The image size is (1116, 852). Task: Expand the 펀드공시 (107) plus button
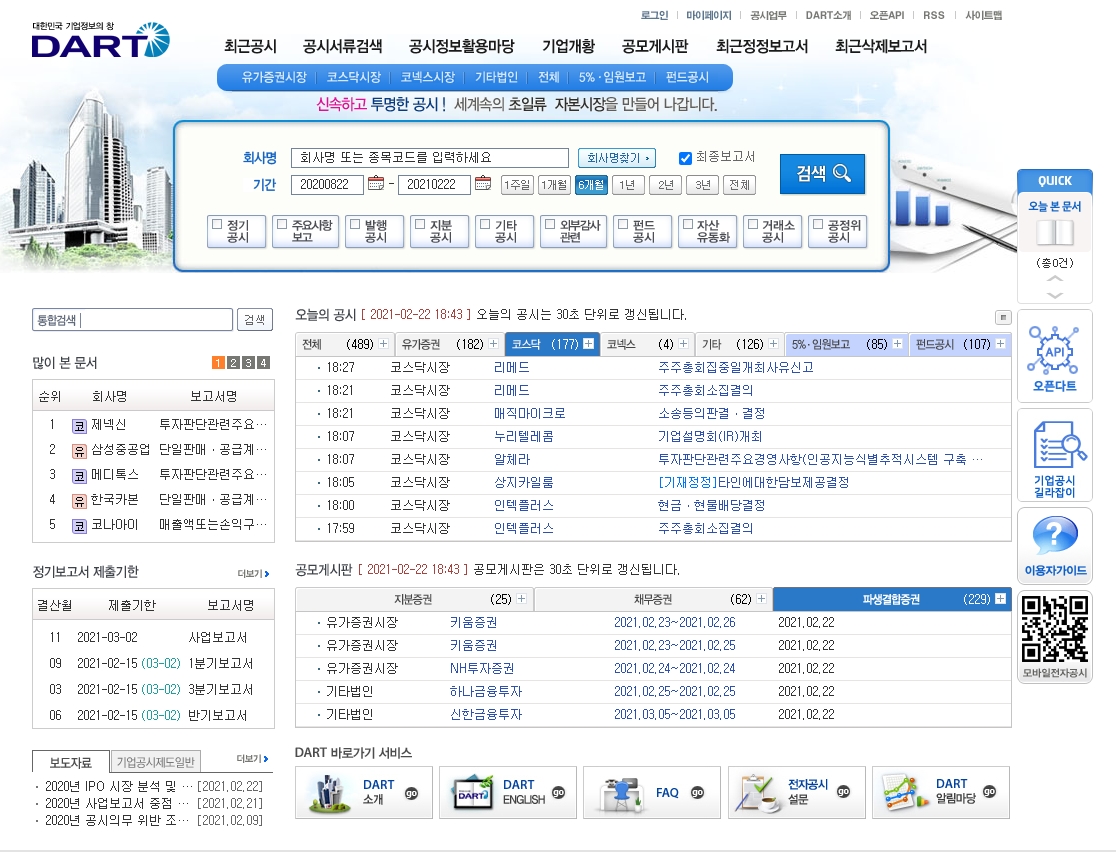point(1001,344)
